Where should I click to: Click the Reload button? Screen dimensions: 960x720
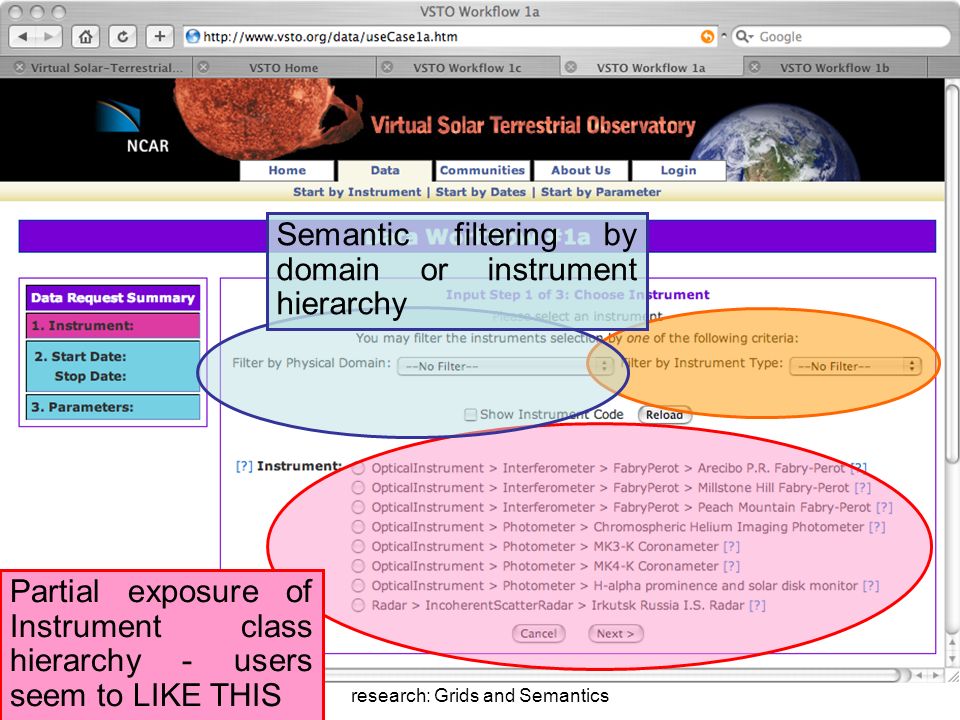(x=664, y=414)
